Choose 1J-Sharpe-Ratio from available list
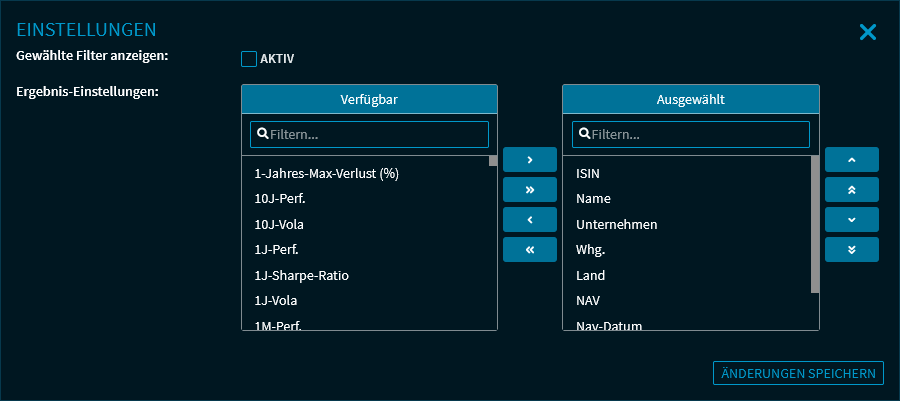900x401 pixels. (301, 275)
